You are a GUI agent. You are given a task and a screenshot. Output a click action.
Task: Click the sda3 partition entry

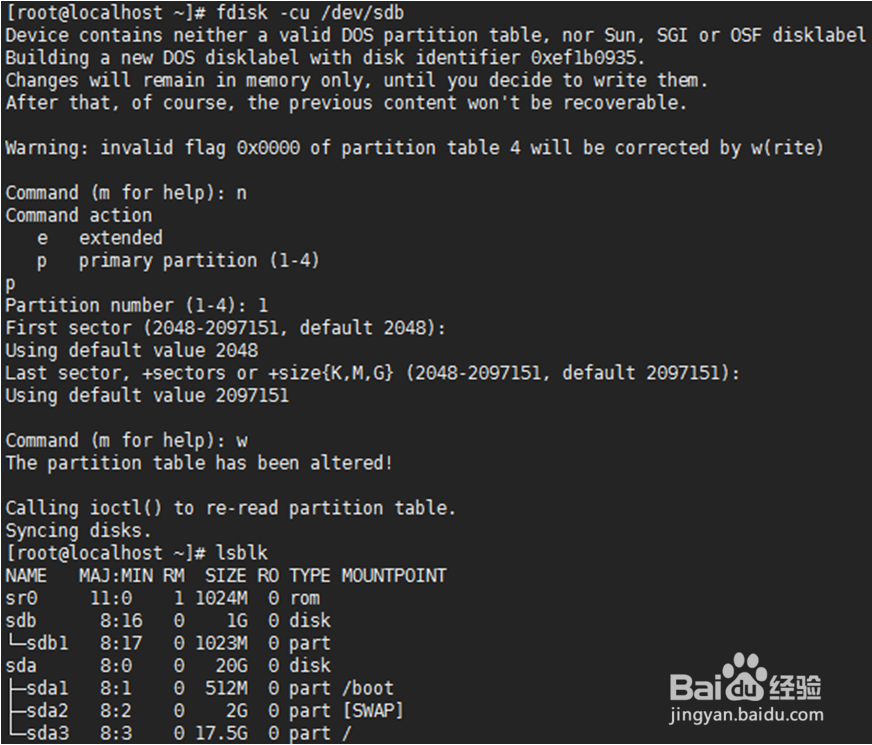click(42, 733)
